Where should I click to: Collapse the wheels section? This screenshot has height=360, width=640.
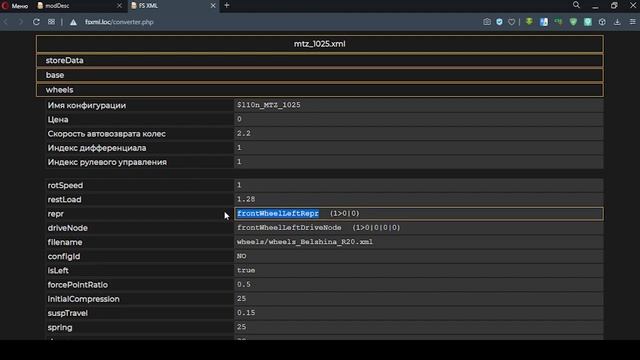320,90
